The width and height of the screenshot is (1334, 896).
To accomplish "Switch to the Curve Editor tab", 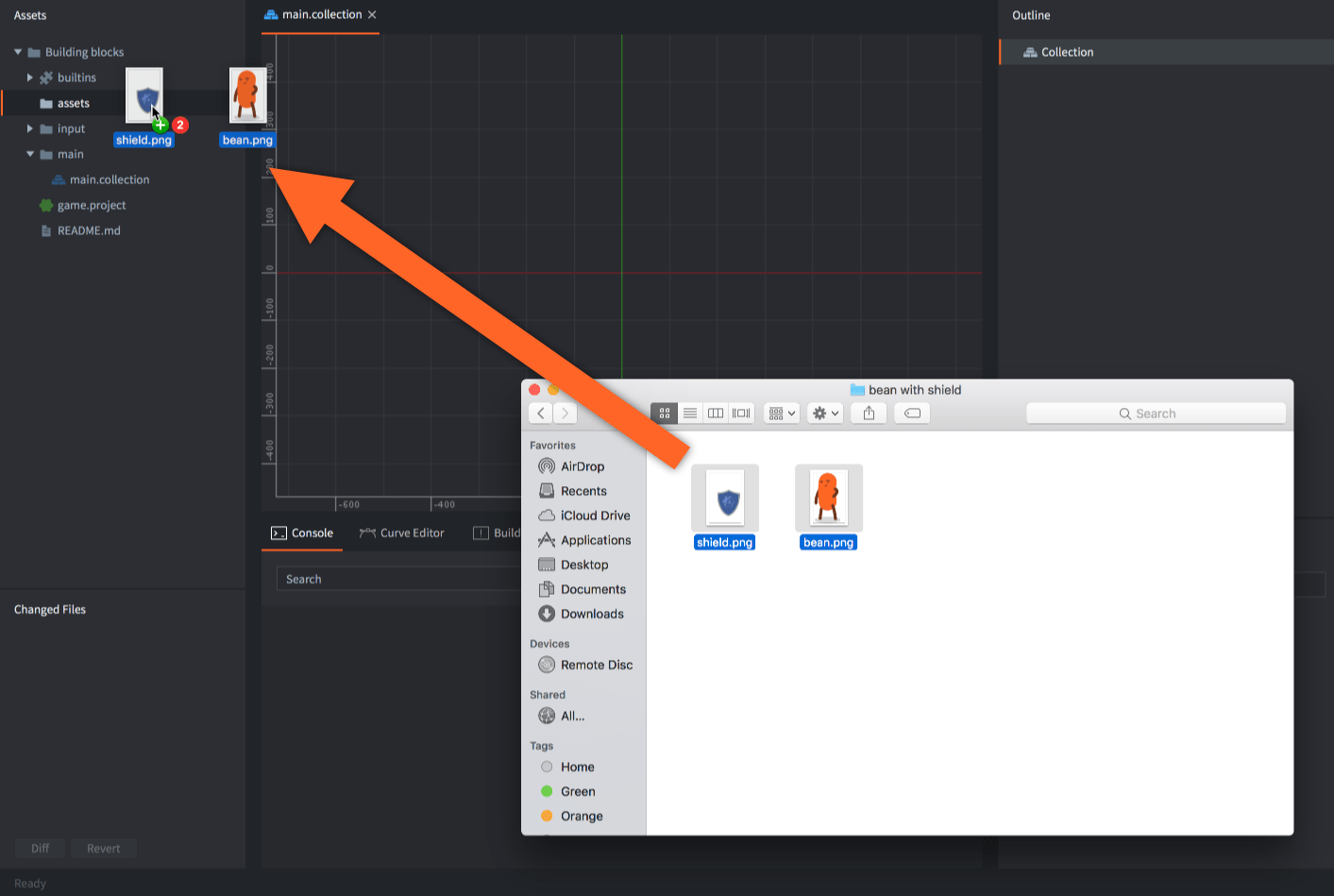I will tap(402, 533).
